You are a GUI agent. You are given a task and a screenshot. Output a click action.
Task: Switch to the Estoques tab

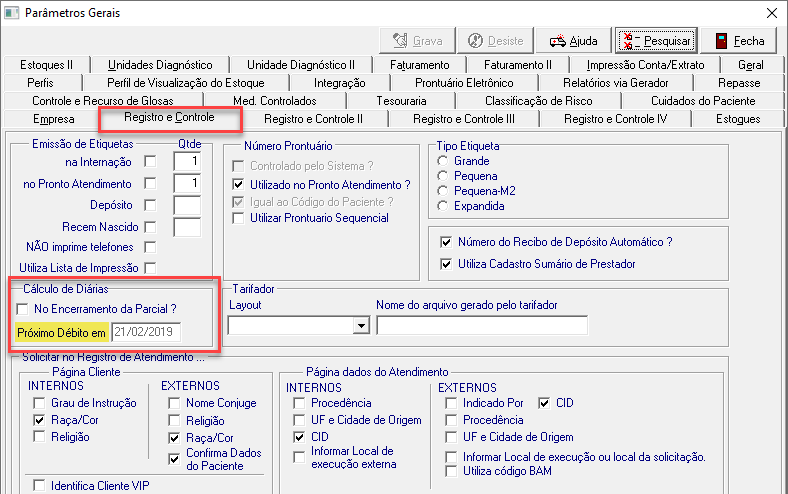click(x=738, y=119)
